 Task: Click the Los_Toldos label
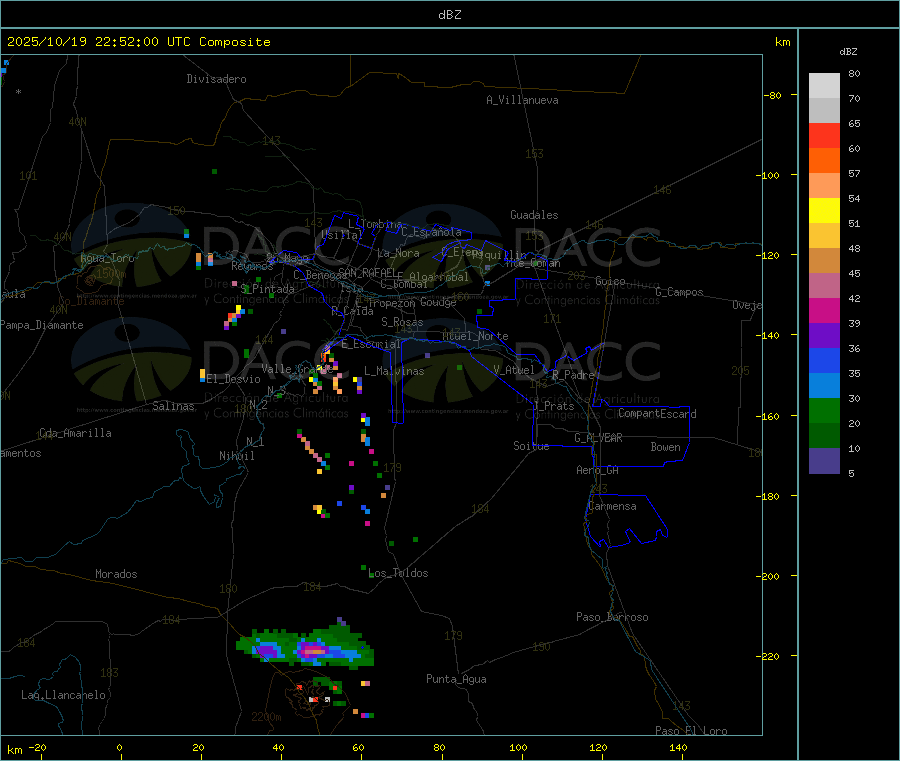(398, 573)
